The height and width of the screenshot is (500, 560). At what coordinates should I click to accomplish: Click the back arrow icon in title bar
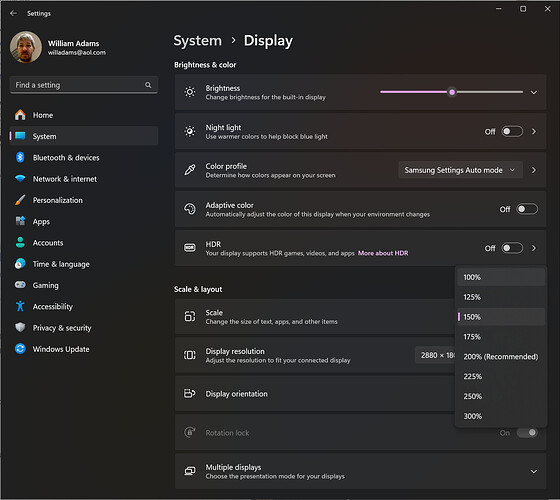pyautogui.click(x=14, y=13)
